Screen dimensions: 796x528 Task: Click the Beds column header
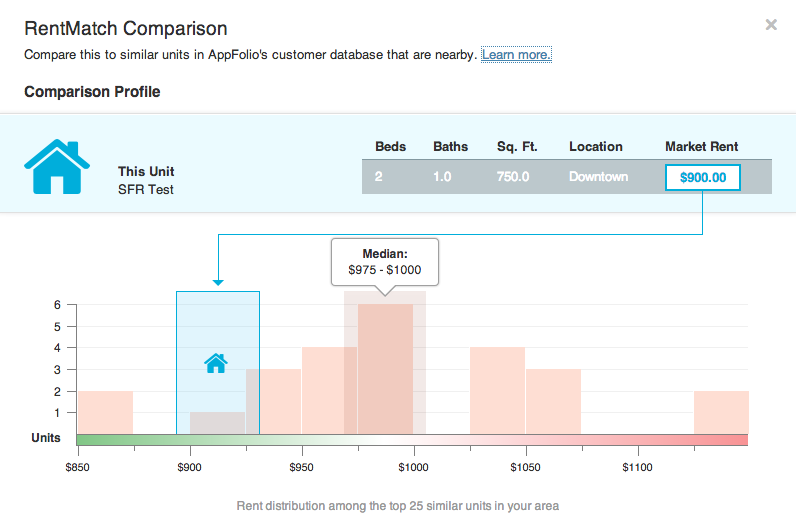(390, 147)
